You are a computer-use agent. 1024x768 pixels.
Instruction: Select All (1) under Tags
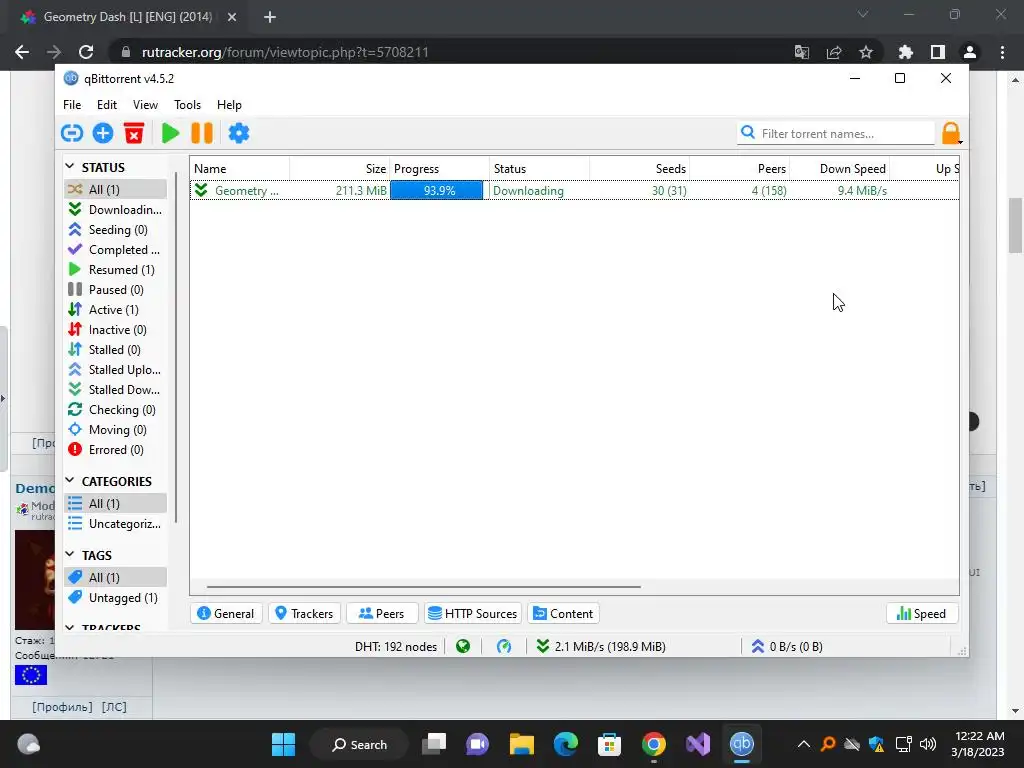(x=116, y=577)
